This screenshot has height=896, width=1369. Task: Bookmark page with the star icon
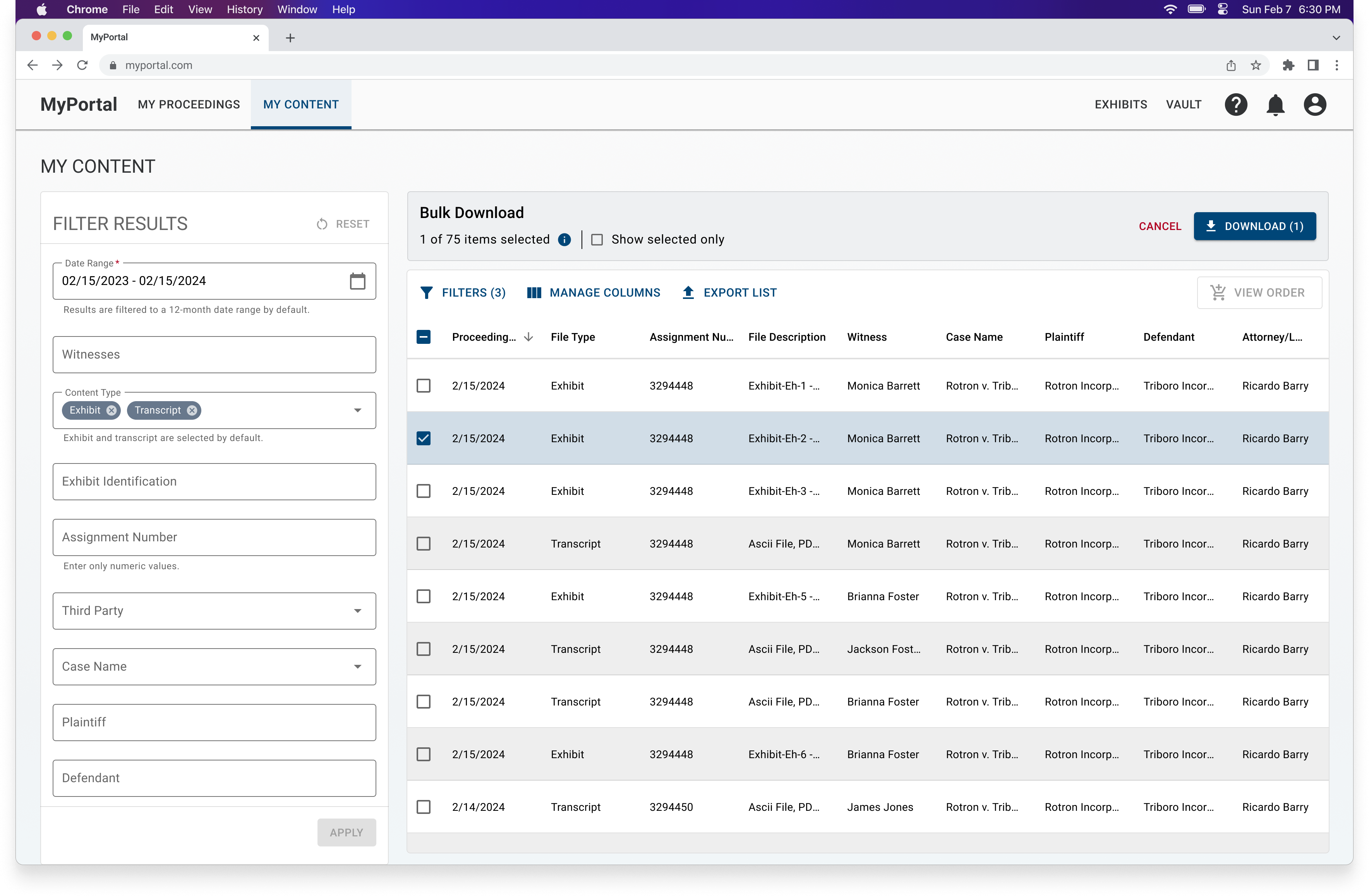(1256, 65)
